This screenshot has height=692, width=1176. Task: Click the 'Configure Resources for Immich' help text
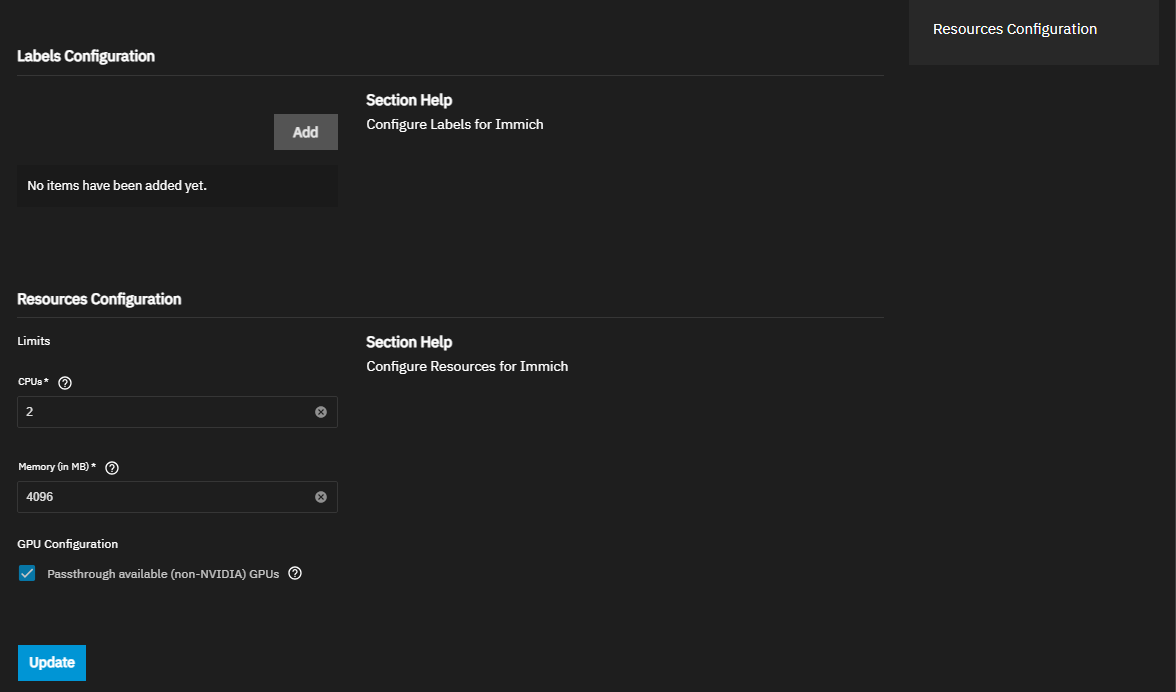(x=467, y=367)
